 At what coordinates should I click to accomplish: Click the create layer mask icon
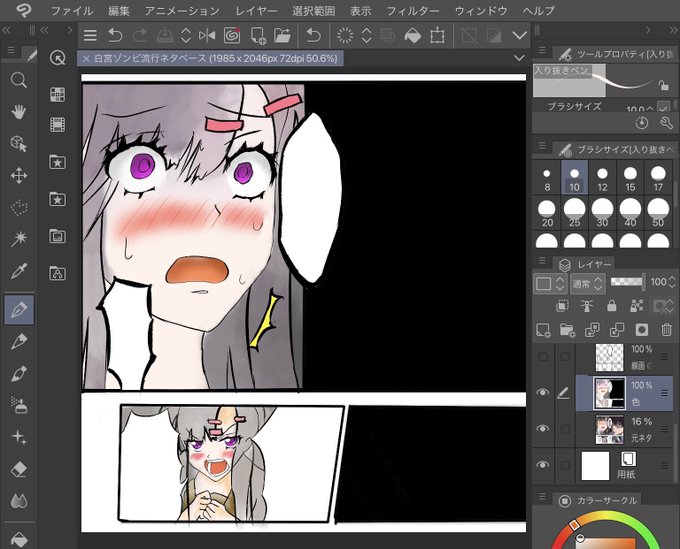(x=641, y=330)
